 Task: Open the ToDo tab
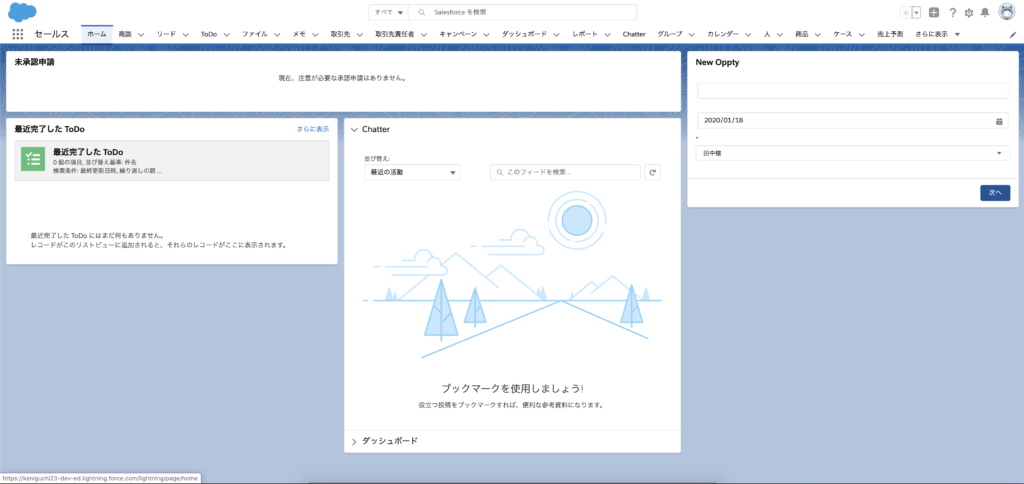(209, 34)
